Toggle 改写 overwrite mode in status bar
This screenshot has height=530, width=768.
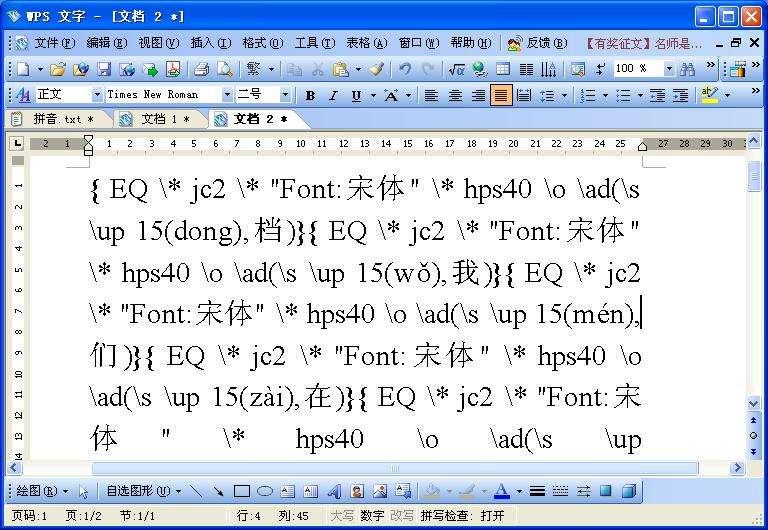[x=402, y=516]
